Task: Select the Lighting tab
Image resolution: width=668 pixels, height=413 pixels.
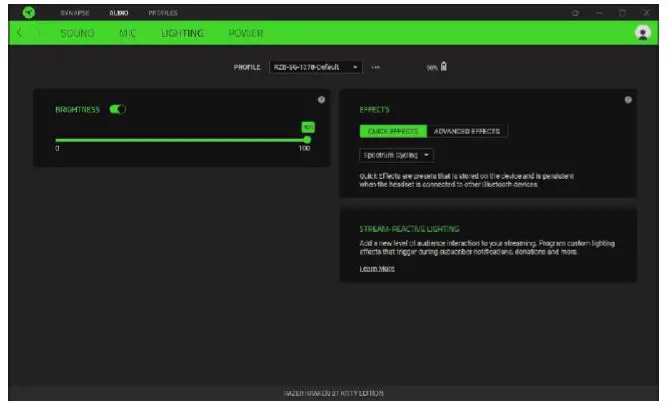Action: (x=182, y=33)
